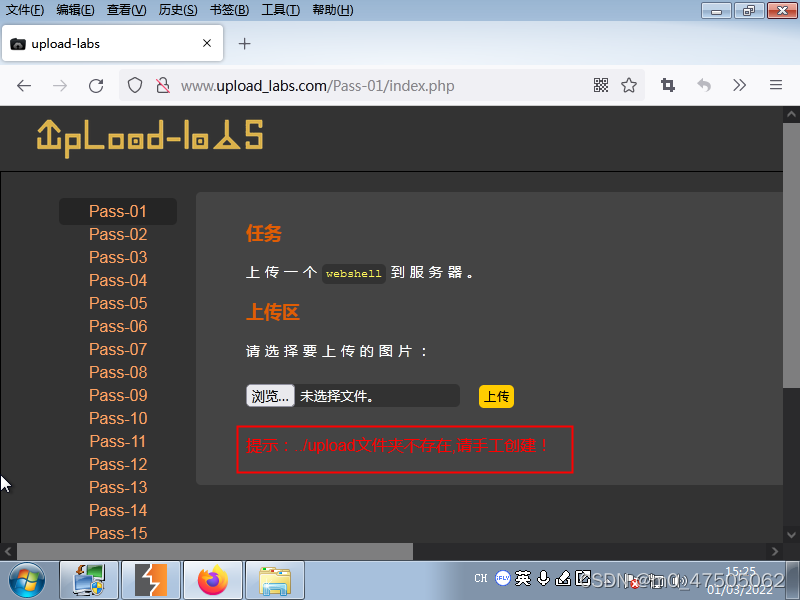The image size is (800, 600).
Task: Click the back navigation arrow
Action: tap(24, 86)
